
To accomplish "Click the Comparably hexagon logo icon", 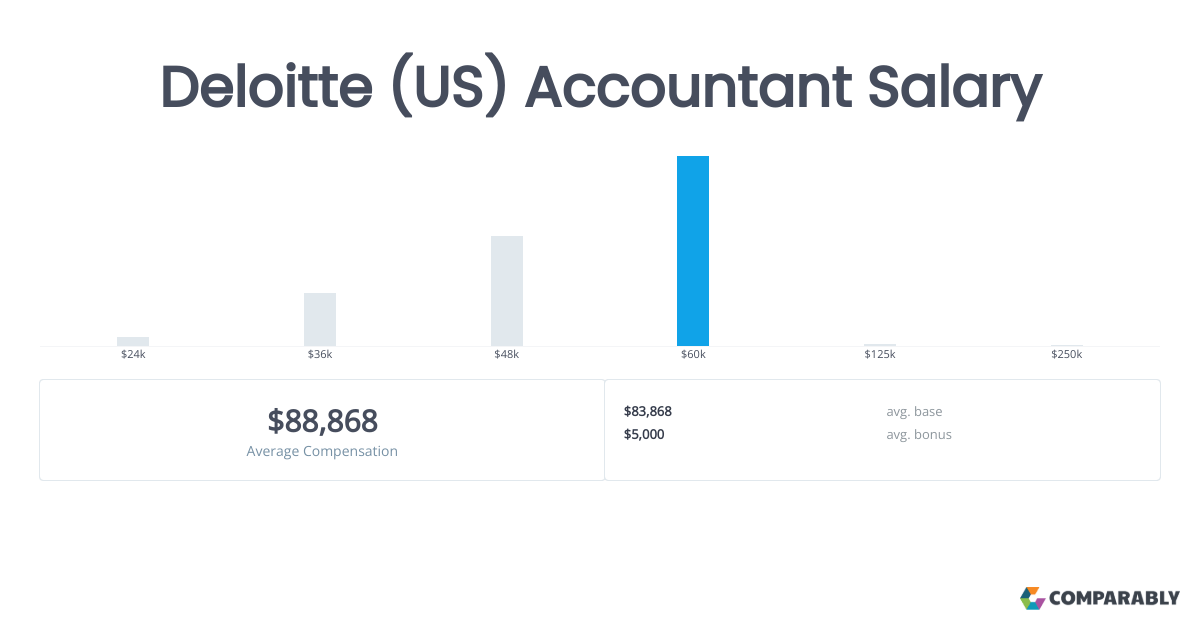I will click(x=1032, y=598).
